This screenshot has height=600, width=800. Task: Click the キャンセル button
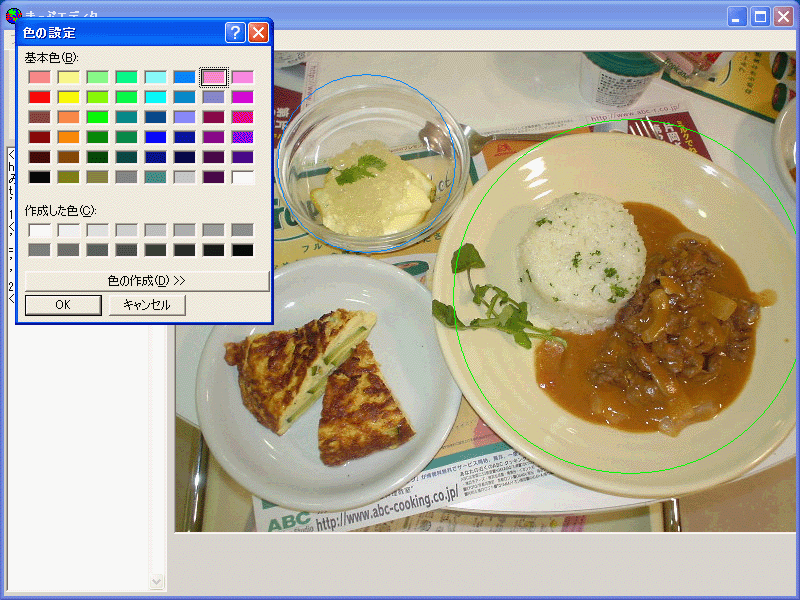[147, 305]
